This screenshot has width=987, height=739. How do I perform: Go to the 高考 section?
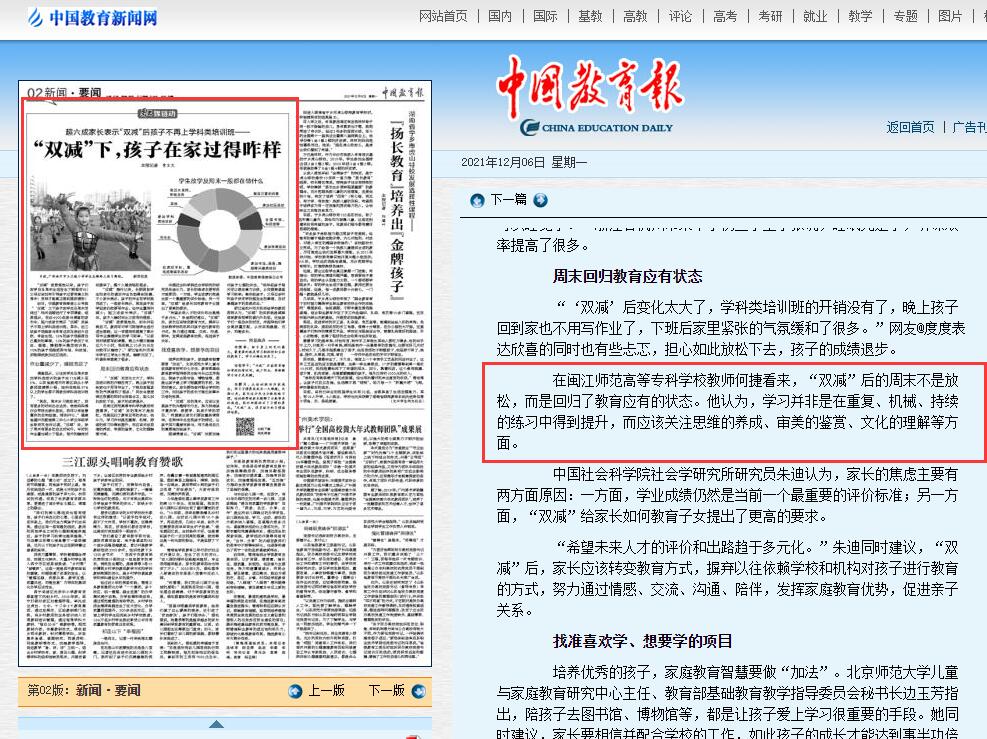(x=725, y=16)
